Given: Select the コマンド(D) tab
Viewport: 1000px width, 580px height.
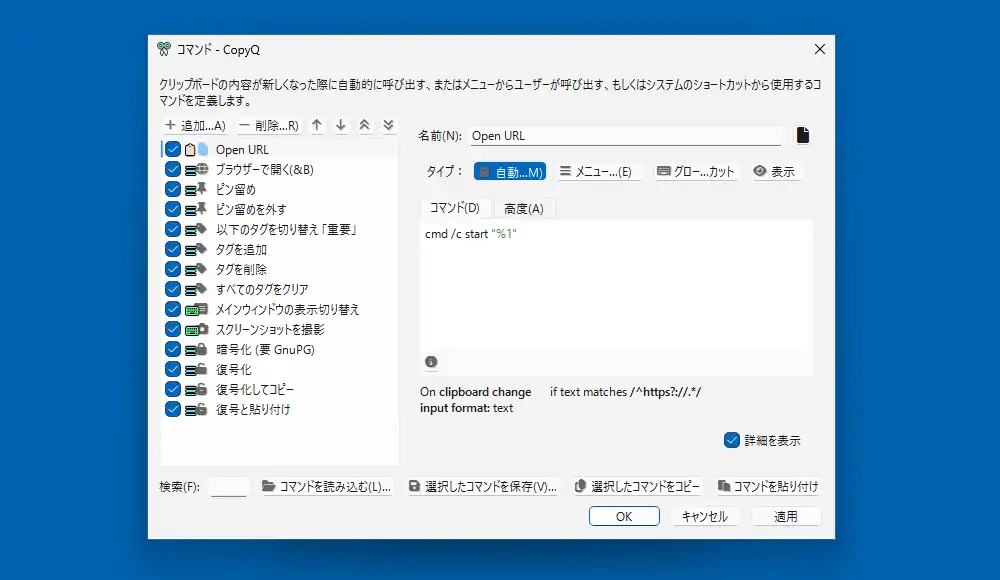Looking at the screenshot, I should pyautogui.click(x=454, y=208).
